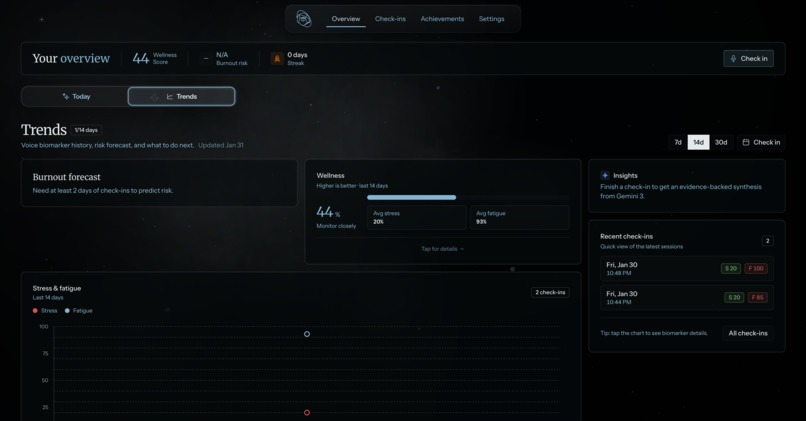This screenshot has height=421, width=806.
Task: Click the stress data point on chart
Action: [307, 412]
